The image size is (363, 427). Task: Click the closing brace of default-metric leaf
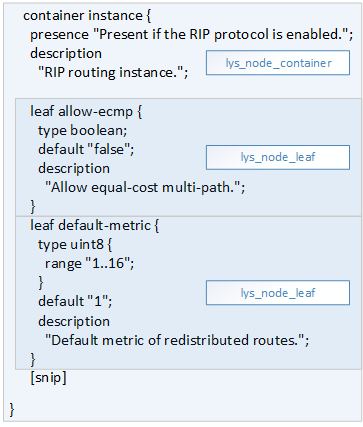click(33, 360)
